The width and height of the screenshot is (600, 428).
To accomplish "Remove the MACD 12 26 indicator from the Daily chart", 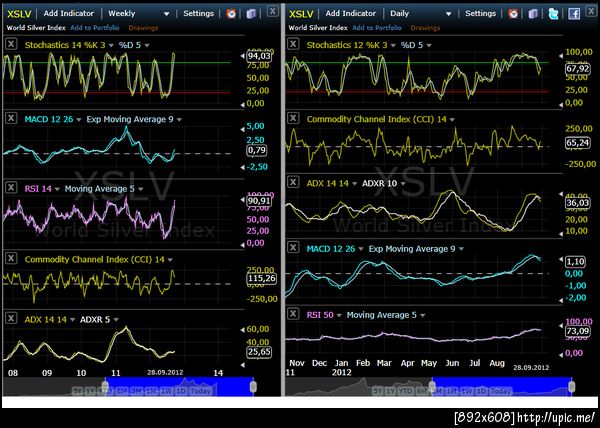I will click(x=293, y=247).
